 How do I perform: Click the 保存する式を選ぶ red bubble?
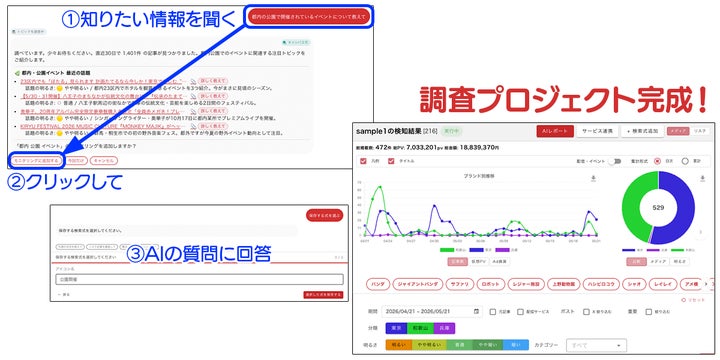[324, 215]
